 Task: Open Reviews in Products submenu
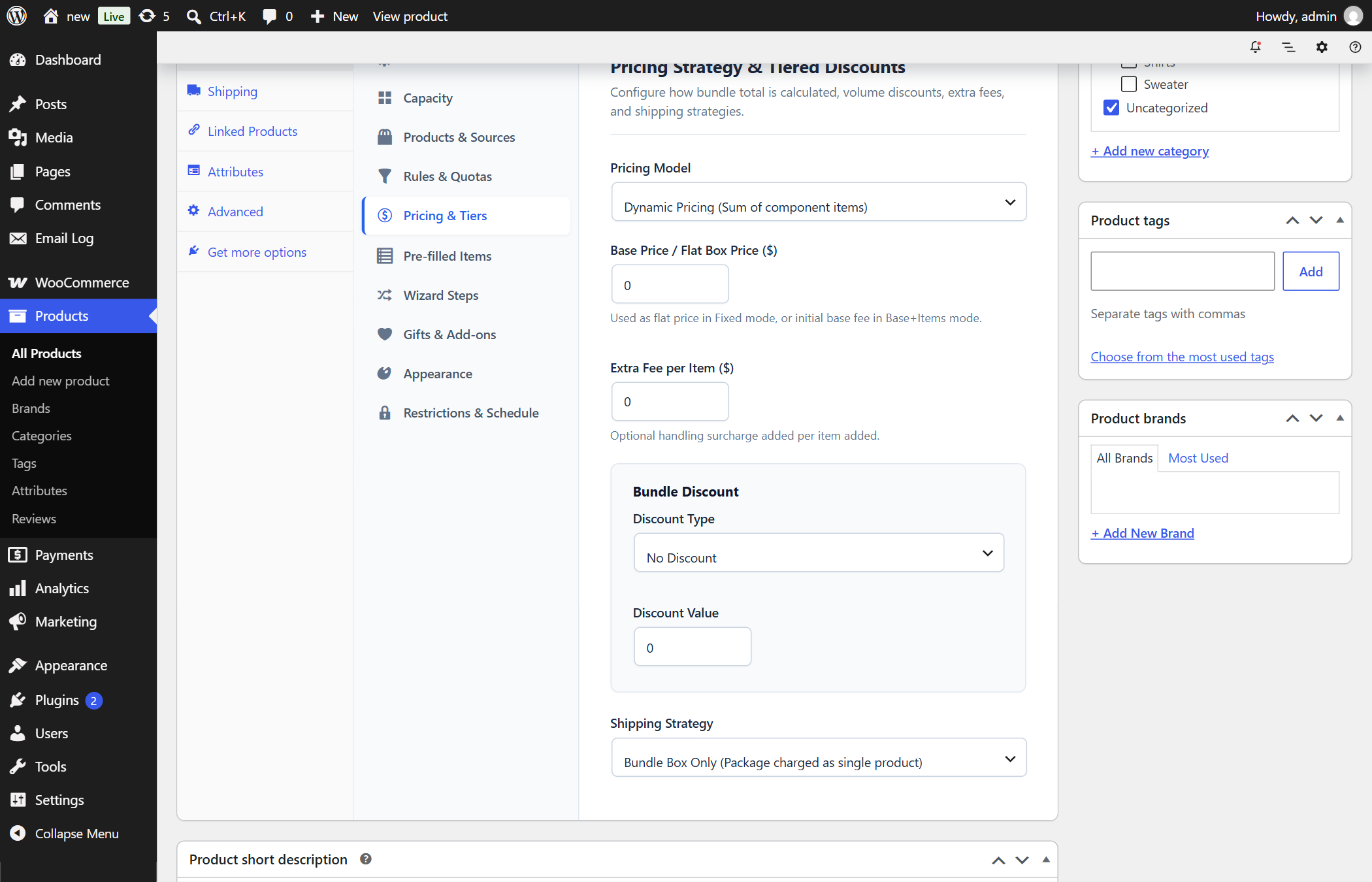tap(34, 519)
